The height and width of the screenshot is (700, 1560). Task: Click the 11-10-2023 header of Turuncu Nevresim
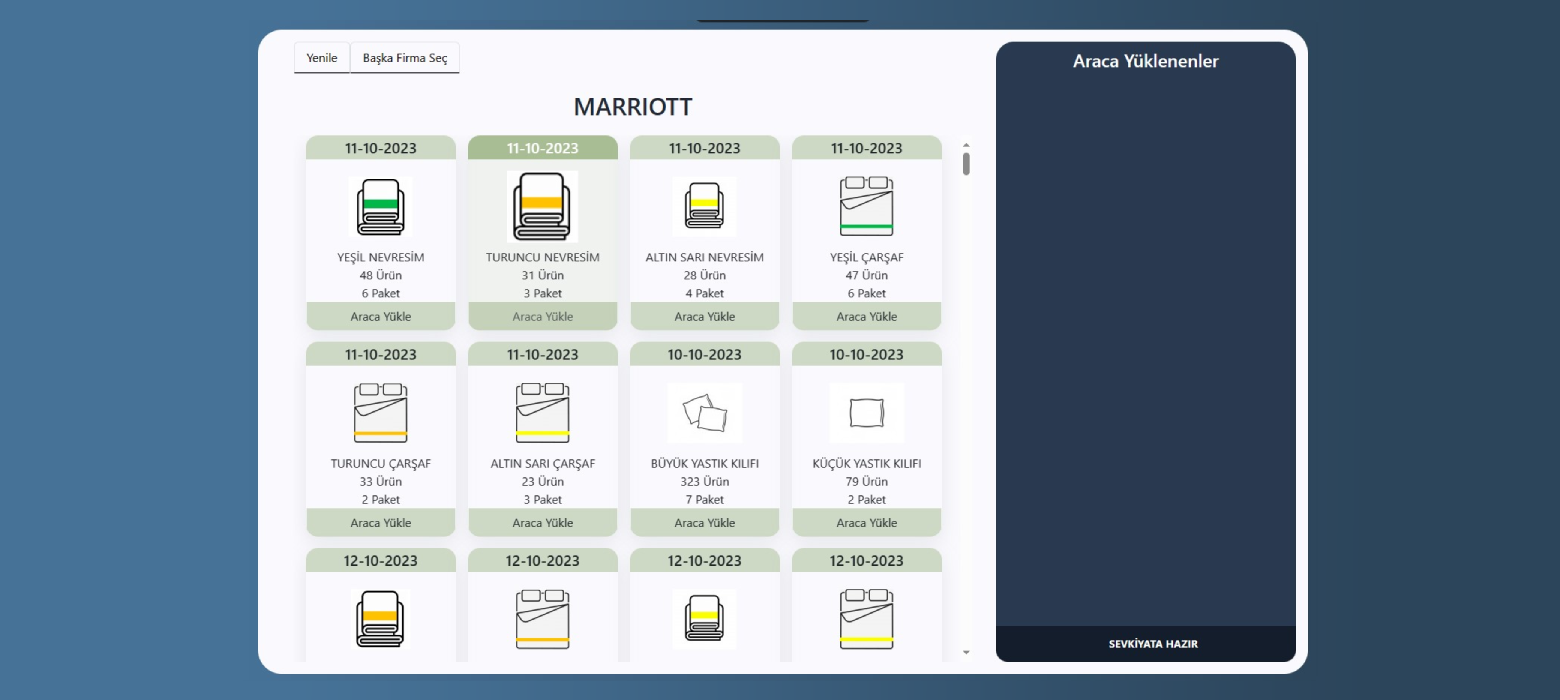click(x=543, y=148)
